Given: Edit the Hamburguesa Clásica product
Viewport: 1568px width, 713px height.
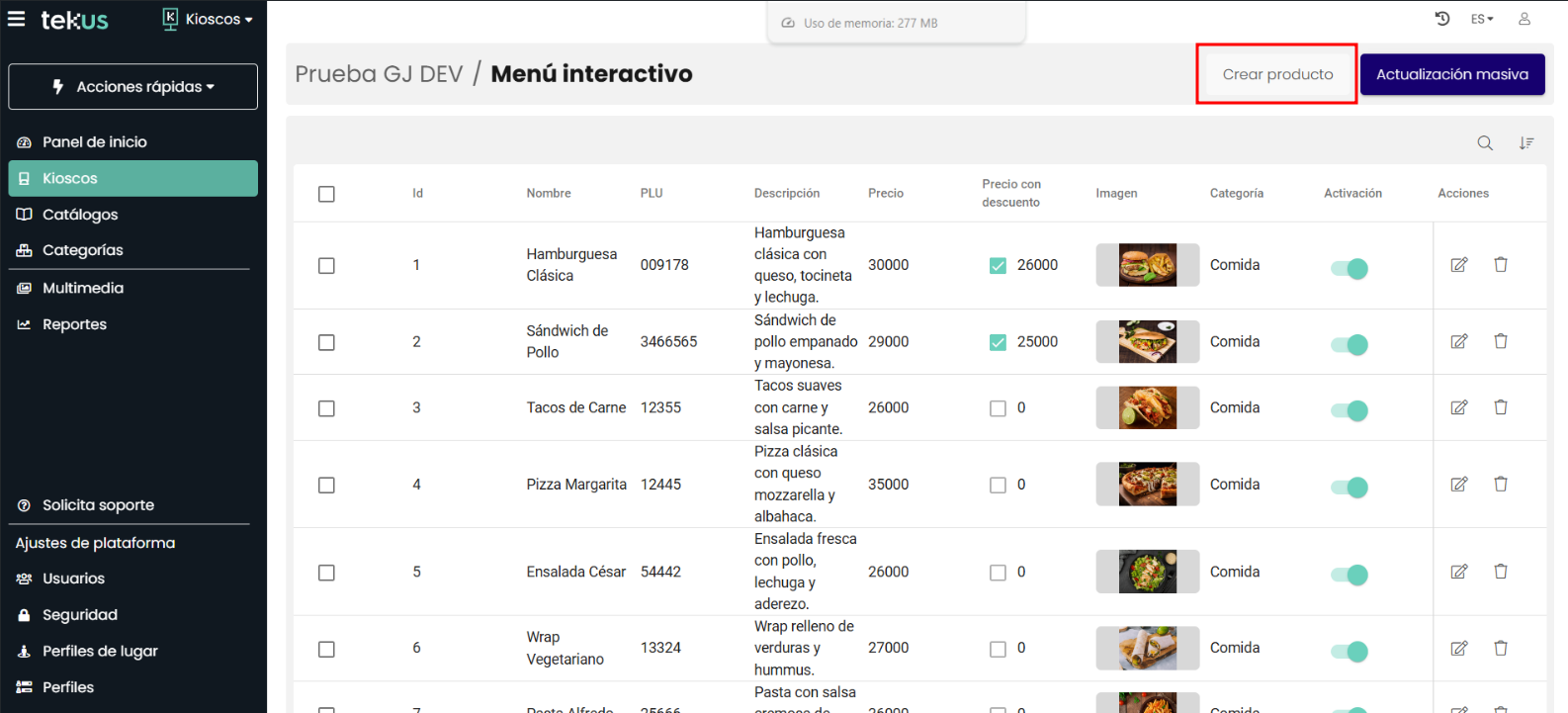Looking at the screenshot, I should [x=1459, y=265].
